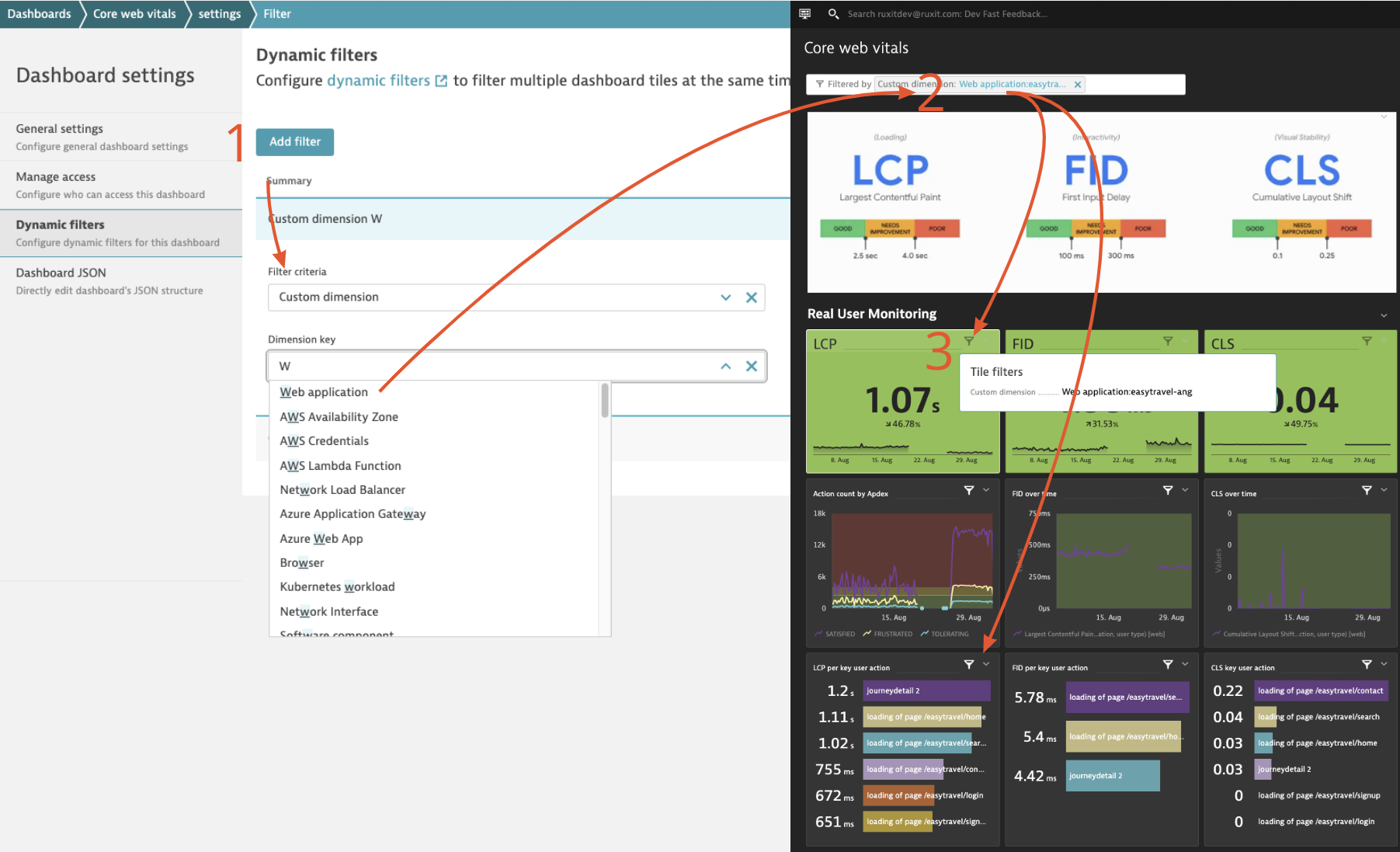1400x852 pixels.
Task: Clear the Custom dimension filter criteria field
Action: point(751,297)
